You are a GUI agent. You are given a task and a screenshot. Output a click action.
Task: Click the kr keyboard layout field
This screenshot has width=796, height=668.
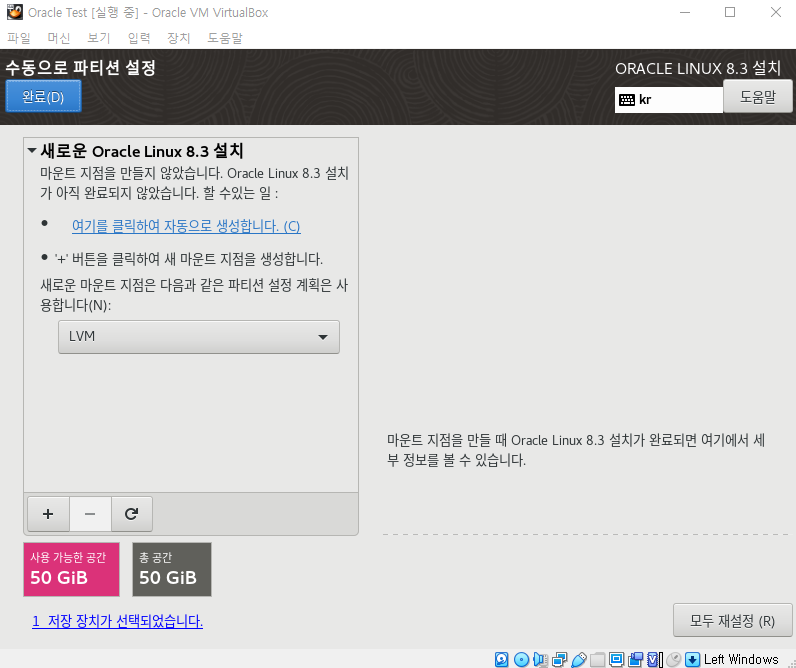click(669, 99)
